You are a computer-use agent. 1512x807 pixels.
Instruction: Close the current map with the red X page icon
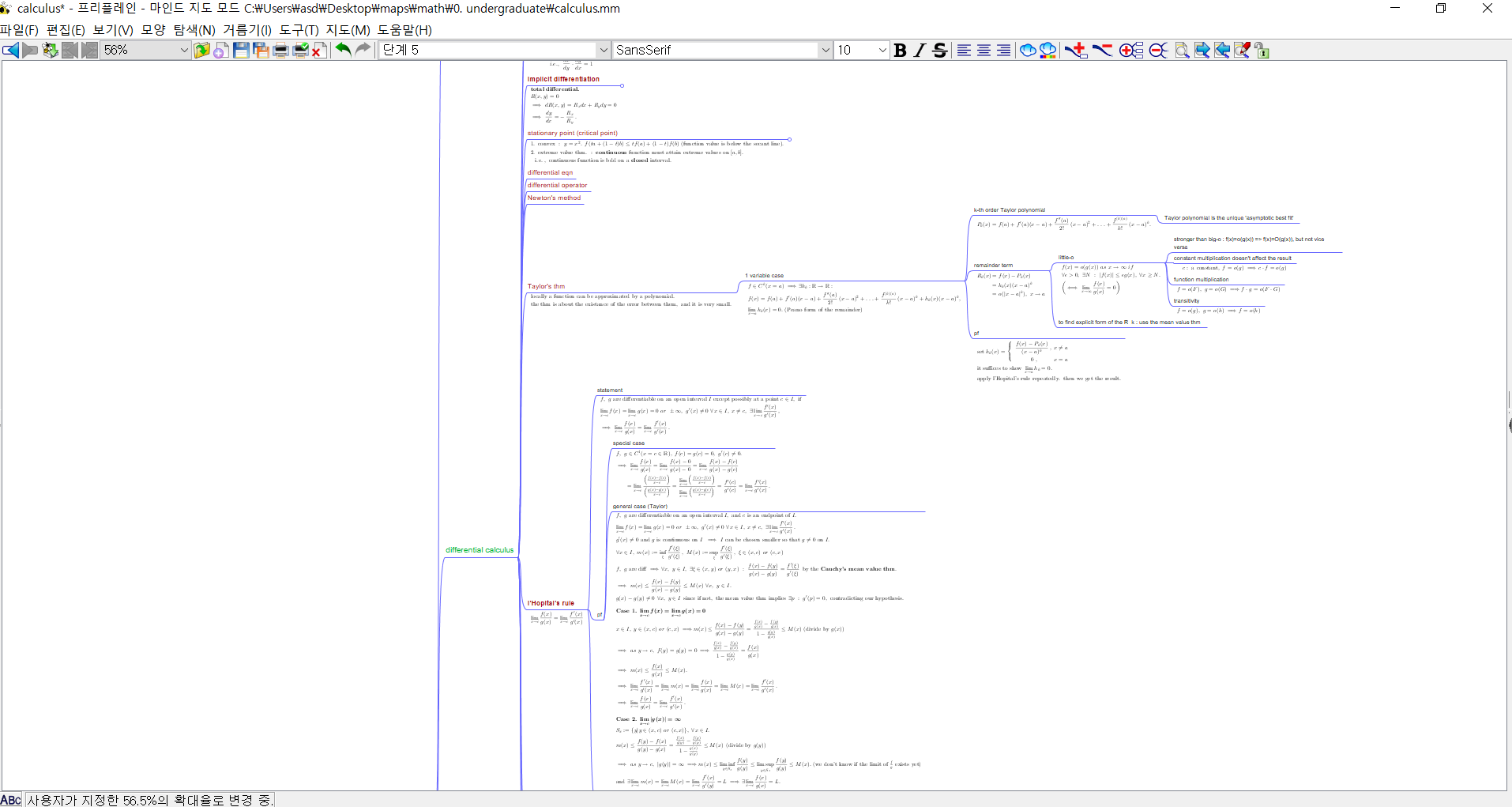coord(319,51)
